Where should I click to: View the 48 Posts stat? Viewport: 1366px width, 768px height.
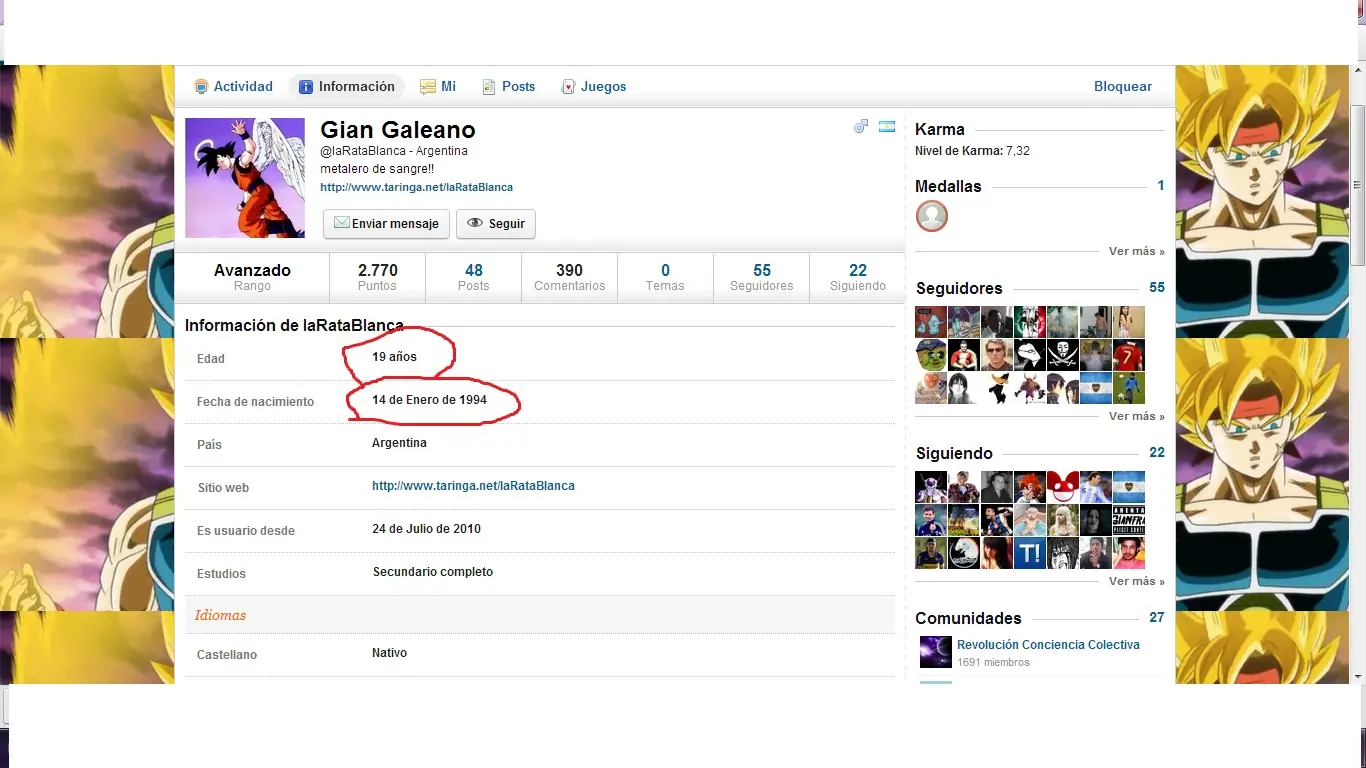tap(473, 277)
